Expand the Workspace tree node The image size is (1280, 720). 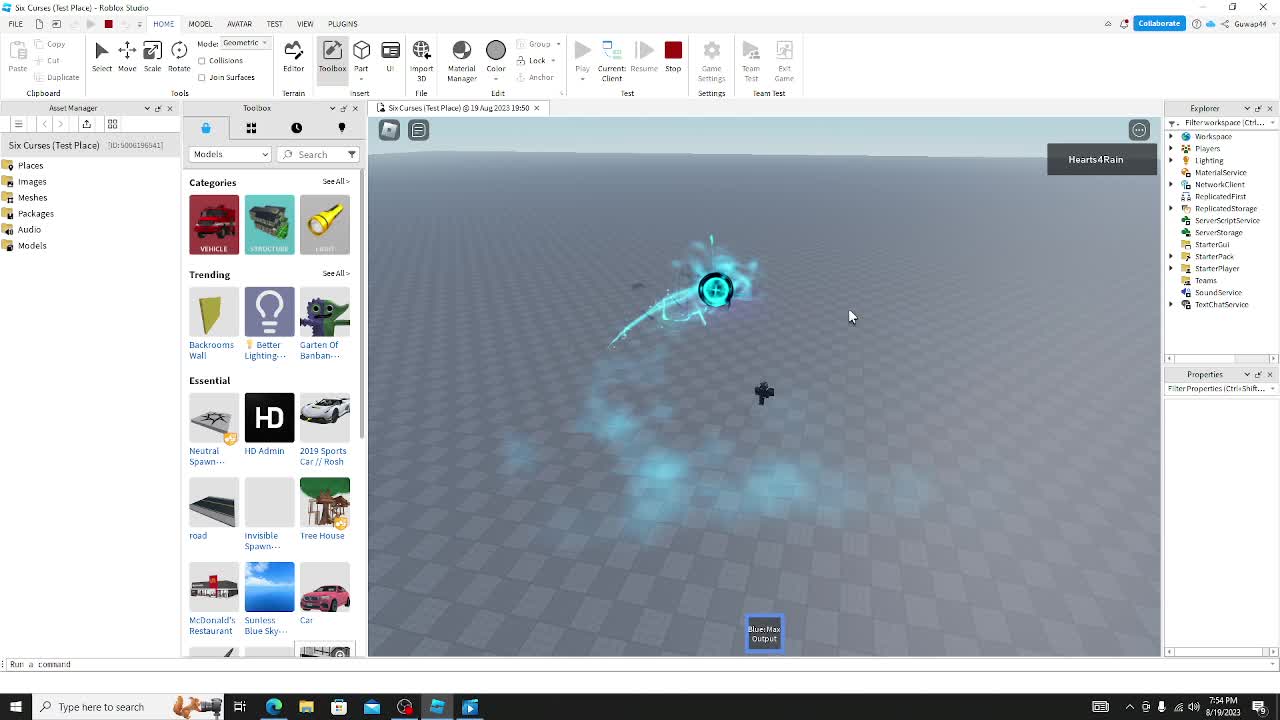1172,137
